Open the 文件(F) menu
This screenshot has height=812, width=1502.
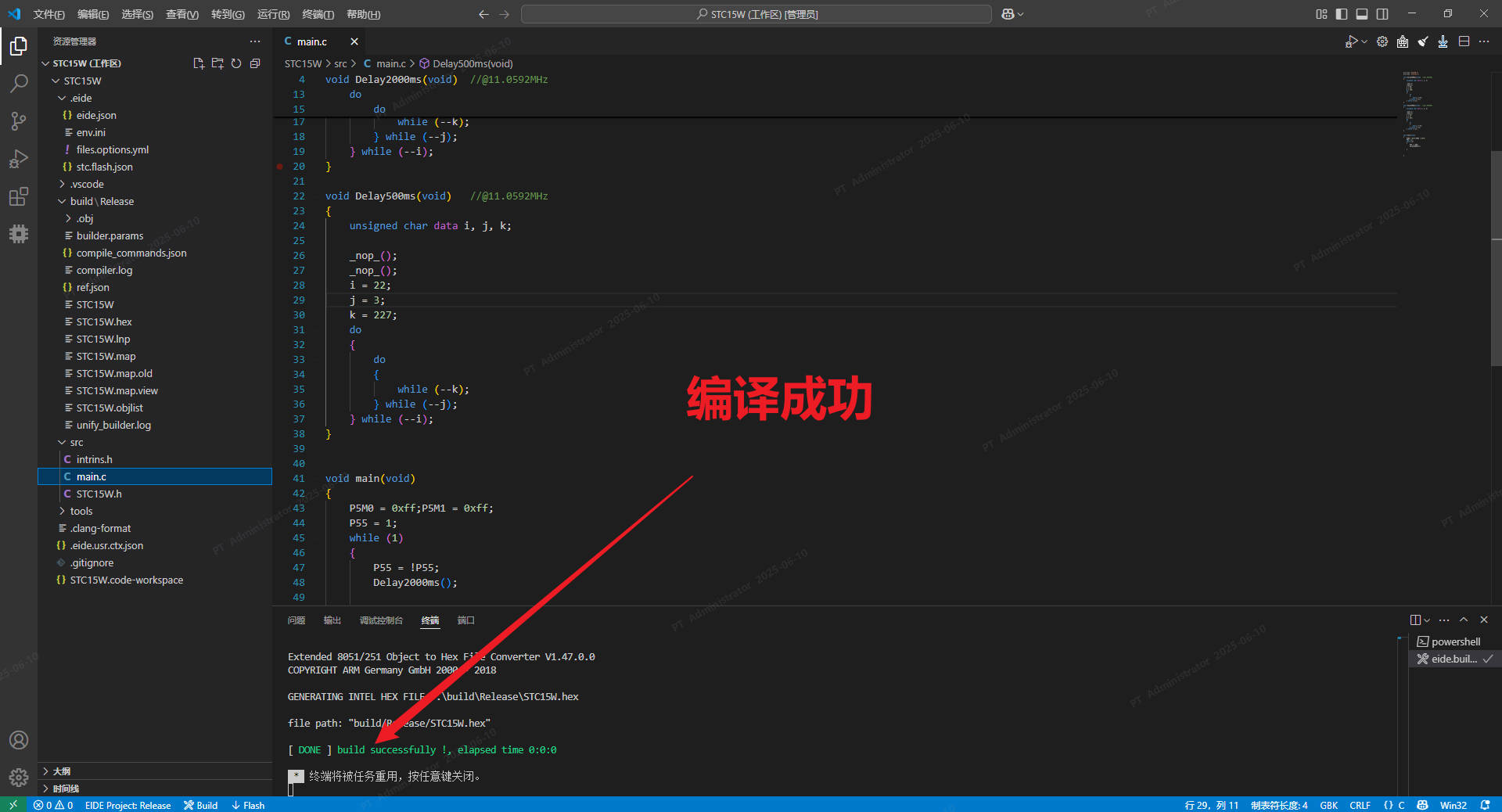point(49,14)
